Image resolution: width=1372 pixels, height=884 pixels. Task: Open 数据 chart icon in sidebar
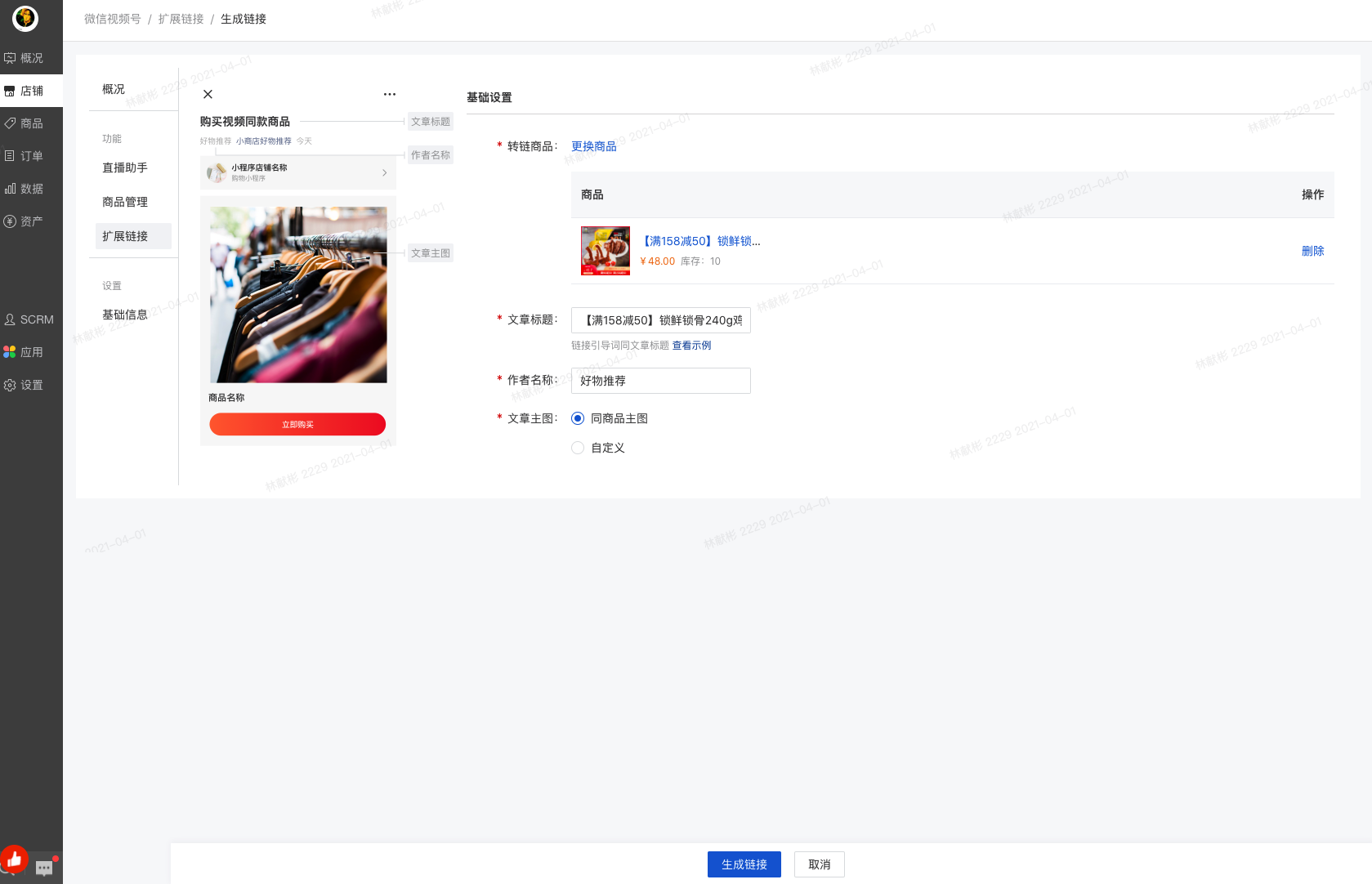tap(11, 189)
